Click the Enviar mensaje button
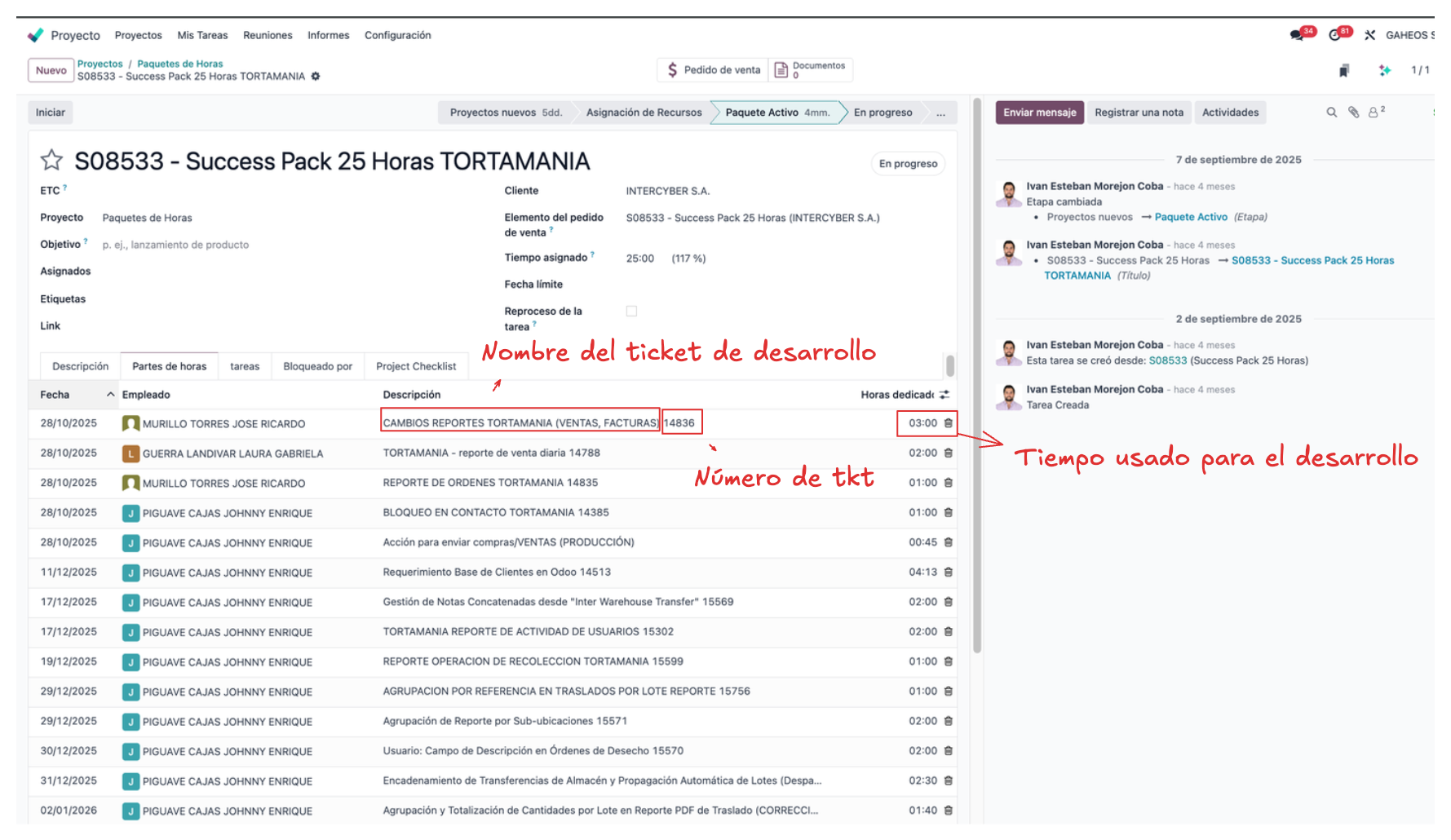 1039,113
